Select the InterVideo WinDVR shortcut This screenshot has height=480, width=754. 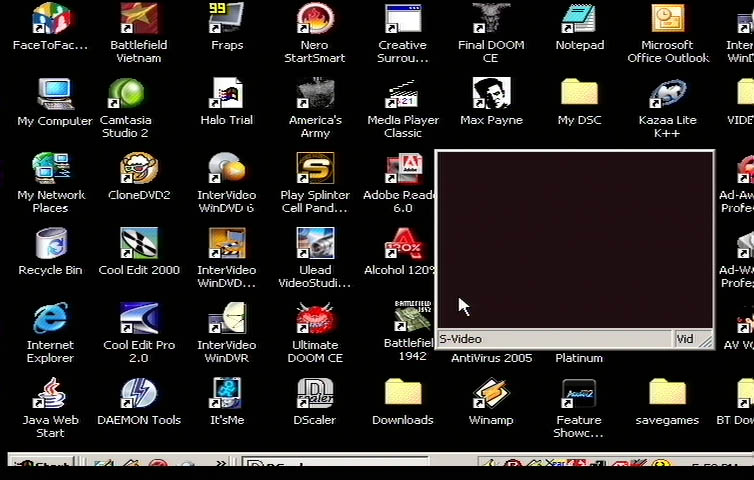tap(226, 318)
